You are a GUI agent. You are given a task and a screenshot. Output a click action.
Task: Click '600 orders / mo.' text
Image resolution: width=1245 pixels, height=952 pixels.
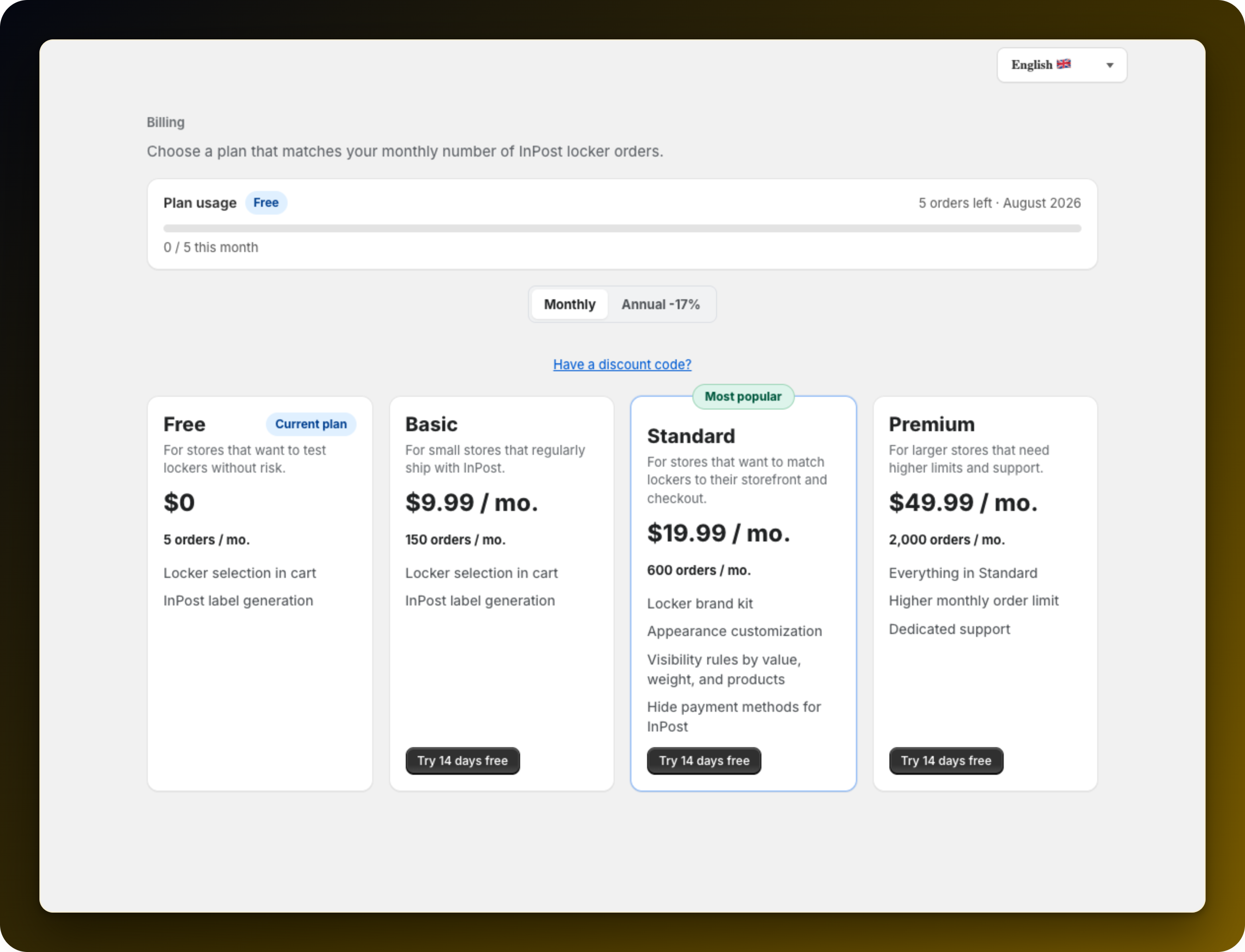[698, 570]
